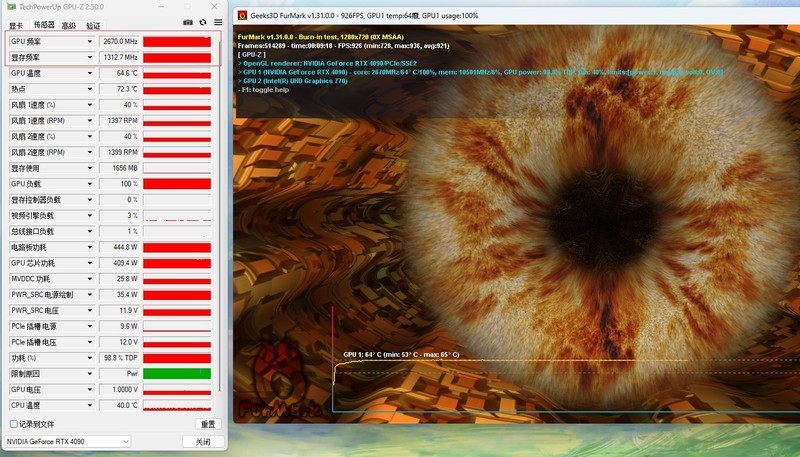Expand the 显存频率 sensor dropdown
800x457 pixels.
coord(90,57)
